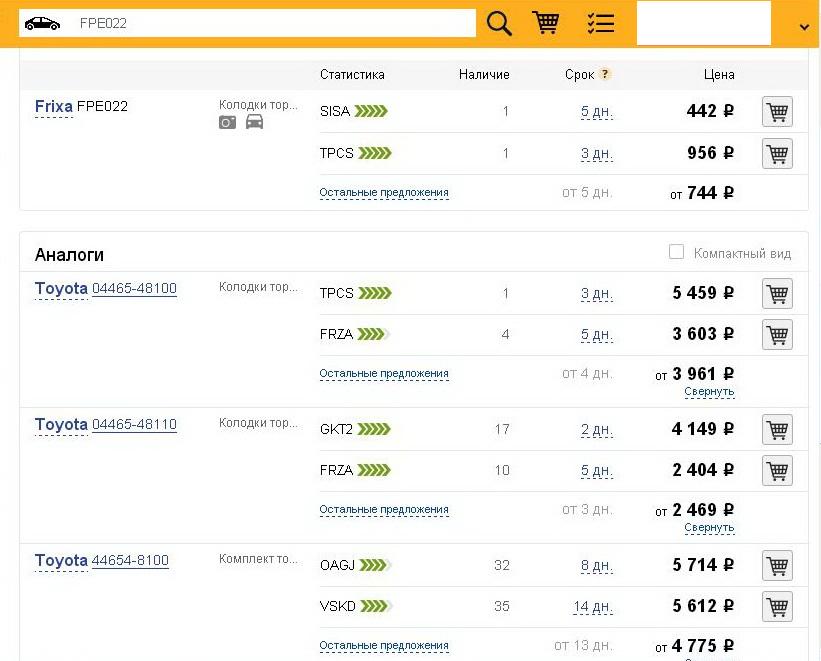
Task: Click the car applicability icon for Frixa FPE022
Action: [254, 122]
